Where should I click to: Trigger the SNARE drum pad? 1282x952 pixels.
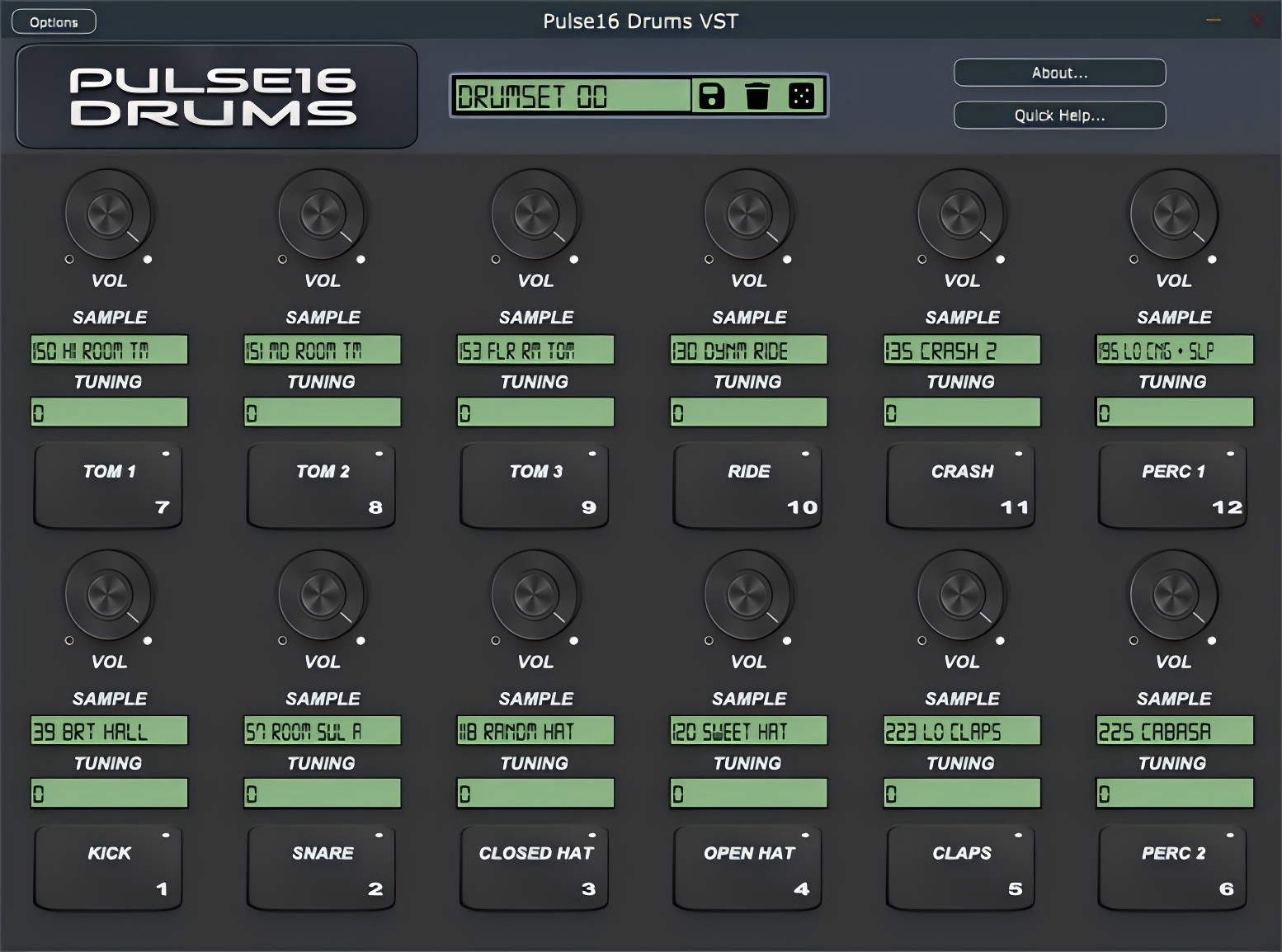point(321,868)
